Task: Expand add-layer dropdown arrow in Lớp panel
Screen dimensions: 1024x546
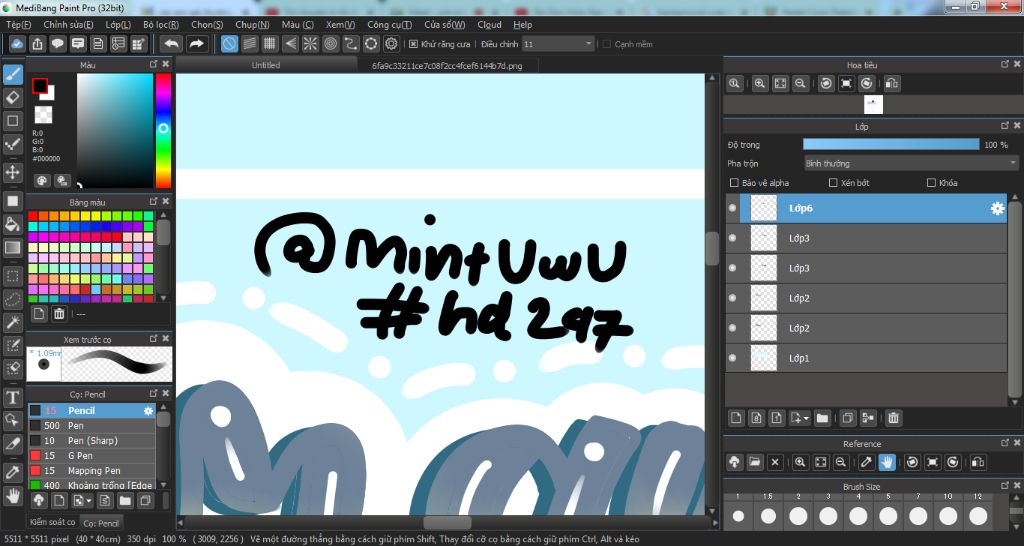Action: (807, 418)
